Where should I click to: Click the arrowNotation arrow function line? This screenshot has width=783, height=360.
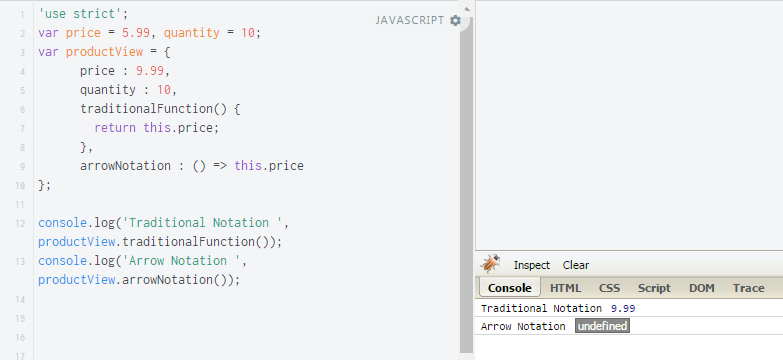pos(192,165)
